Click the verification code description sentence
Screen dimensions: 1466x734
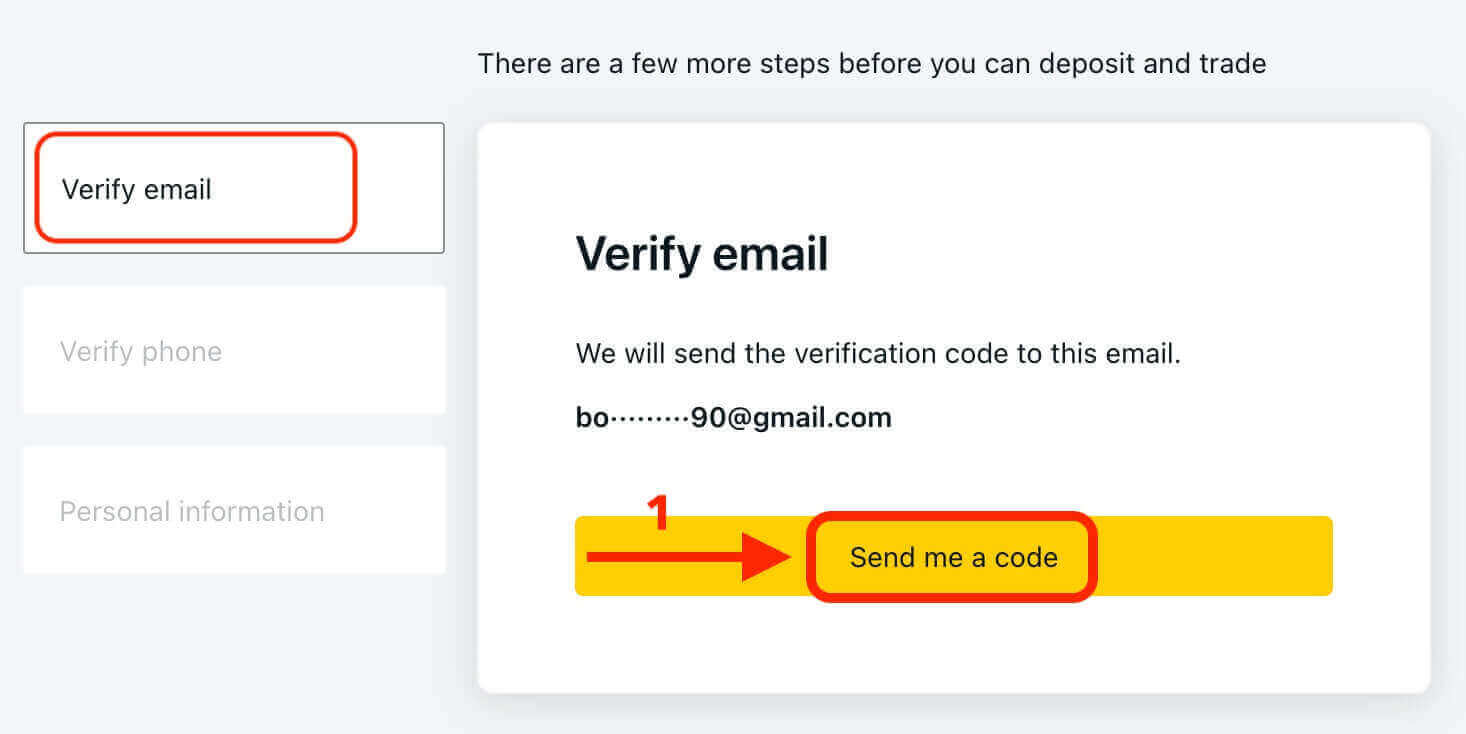(x=878, y=353)
